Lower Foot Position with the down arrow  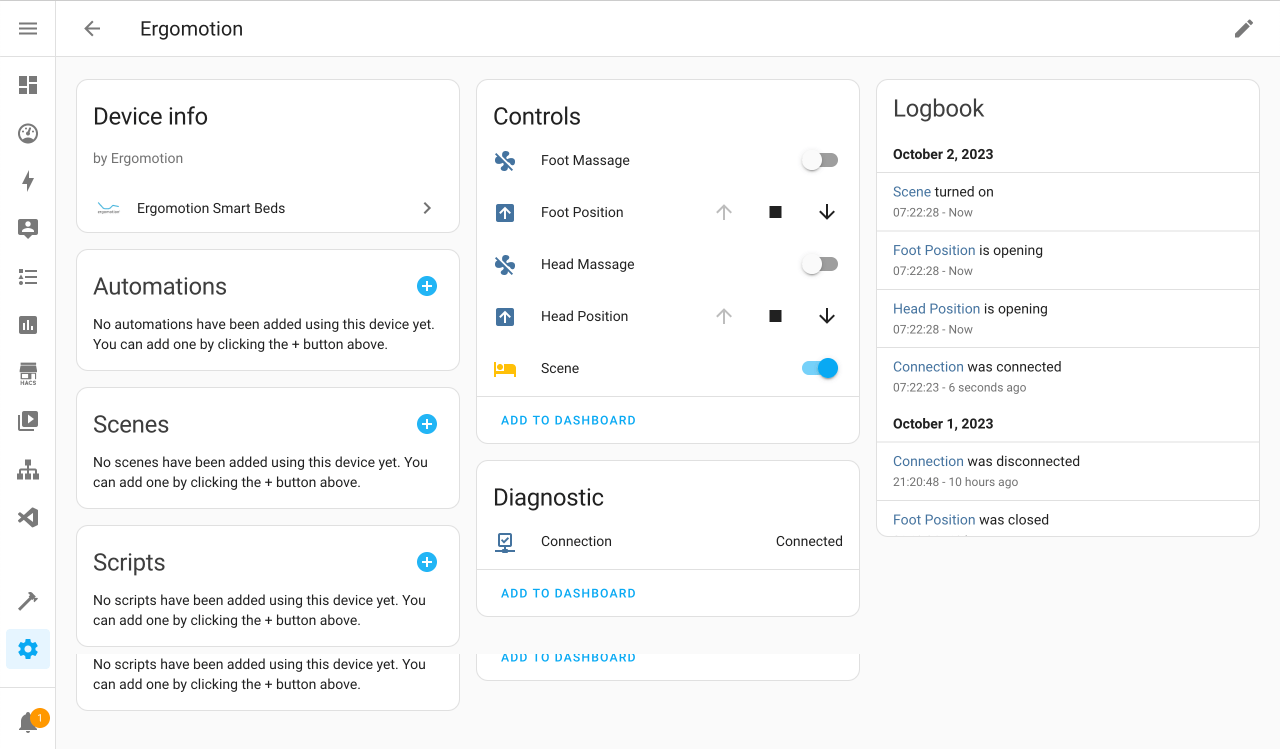pos(827,212)
